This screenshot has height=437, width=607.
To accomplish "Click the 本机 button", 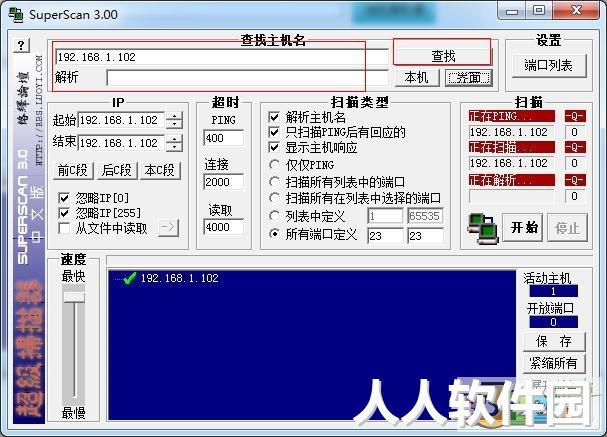I will 417,78.
